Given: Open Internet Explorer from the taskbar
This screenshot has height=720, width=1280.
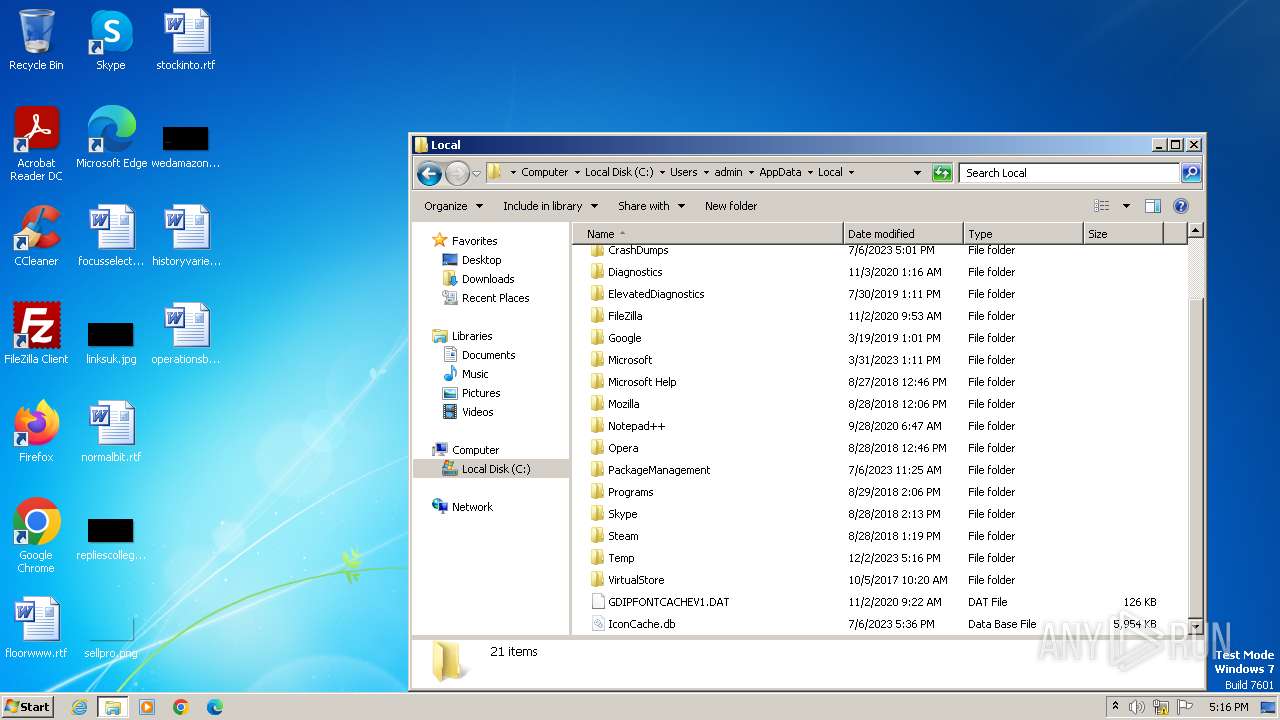Looking at the screenshot, I should click(79, 707).
